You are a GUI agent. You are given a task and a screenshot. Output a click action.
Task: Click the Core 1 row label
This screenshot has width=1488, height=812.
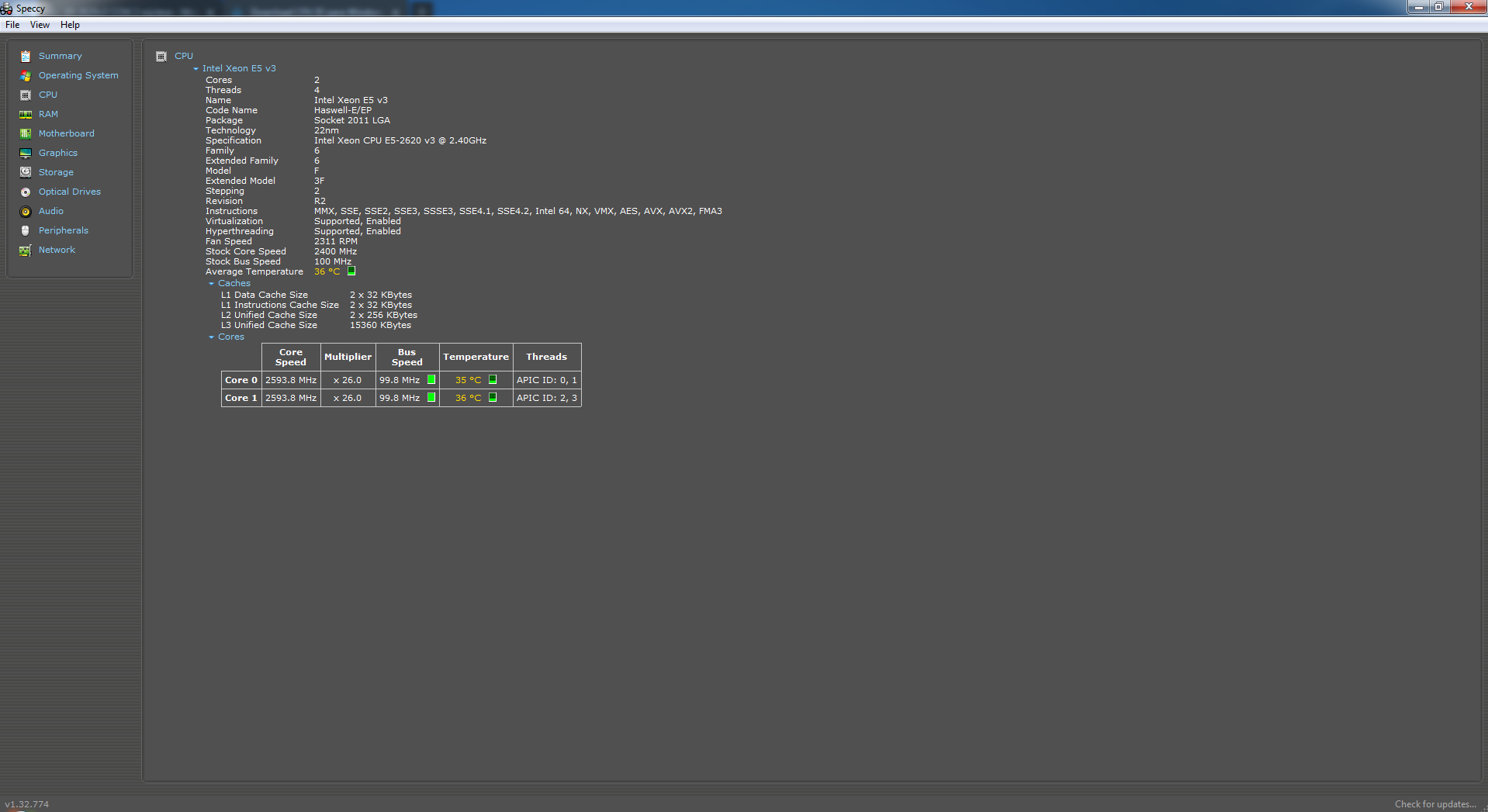(x=241, y=398)
